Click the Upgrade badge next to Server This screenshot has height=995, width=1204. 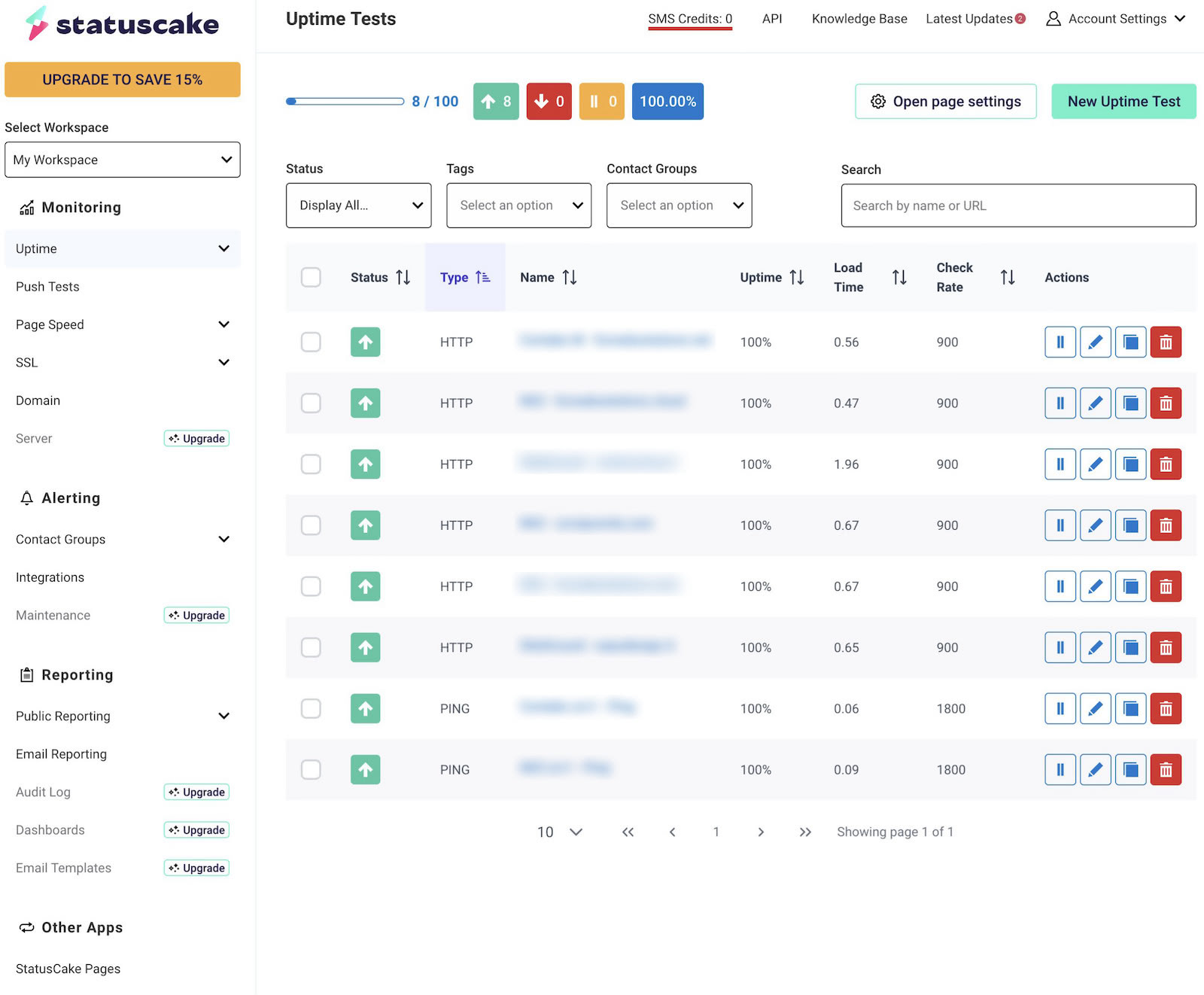(x=196, y=438)
